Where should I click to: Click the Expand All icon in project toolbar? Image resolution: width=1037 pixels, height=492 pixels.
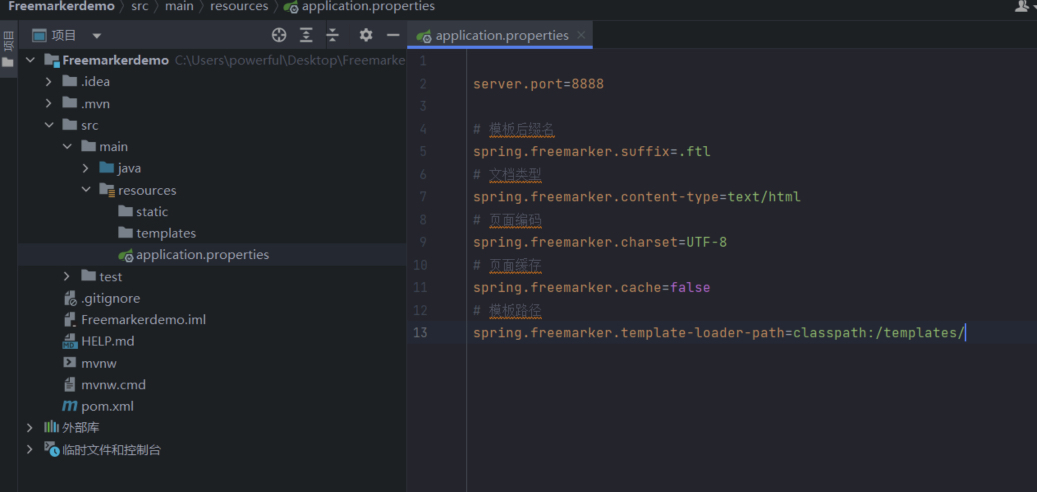(x=306, y=35)
